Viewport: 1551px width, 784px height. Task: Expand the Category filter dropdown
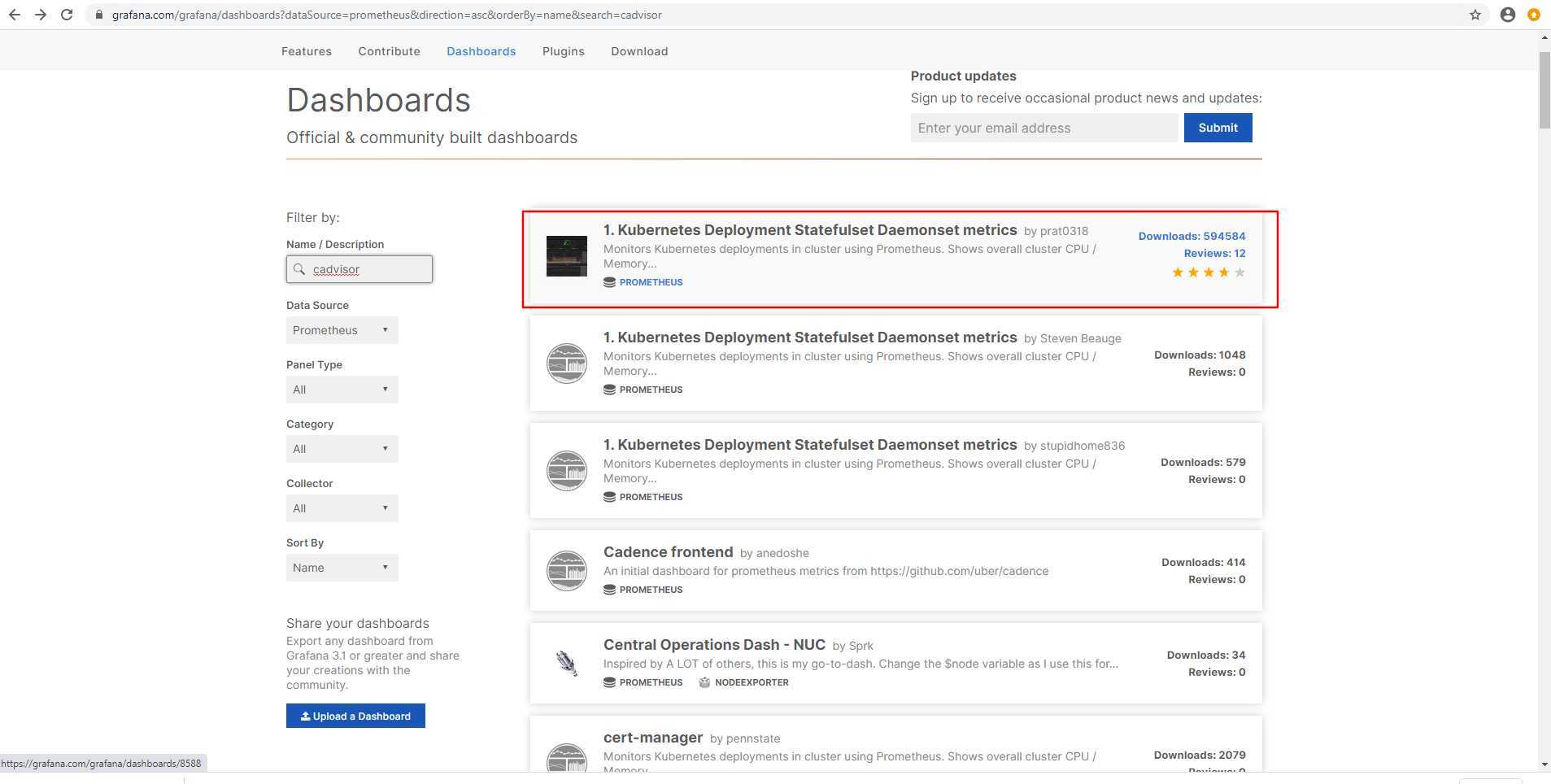click(342, 449)
